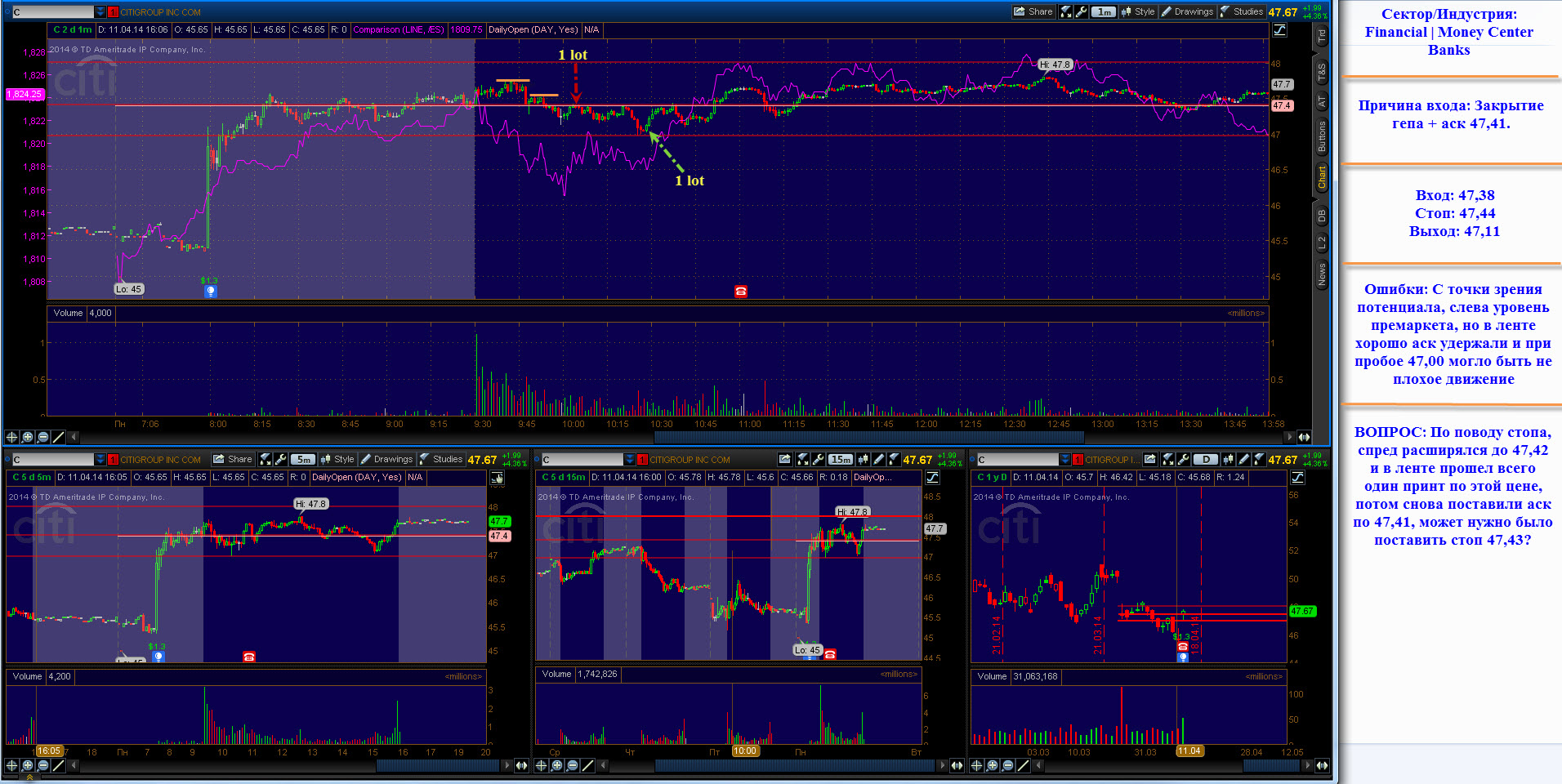Image resolution: width=1562 pixels, height=784 pixels.
Task: Click the DailyOpen (DAY, Yes) label on top chart
Action: [533, 29]
